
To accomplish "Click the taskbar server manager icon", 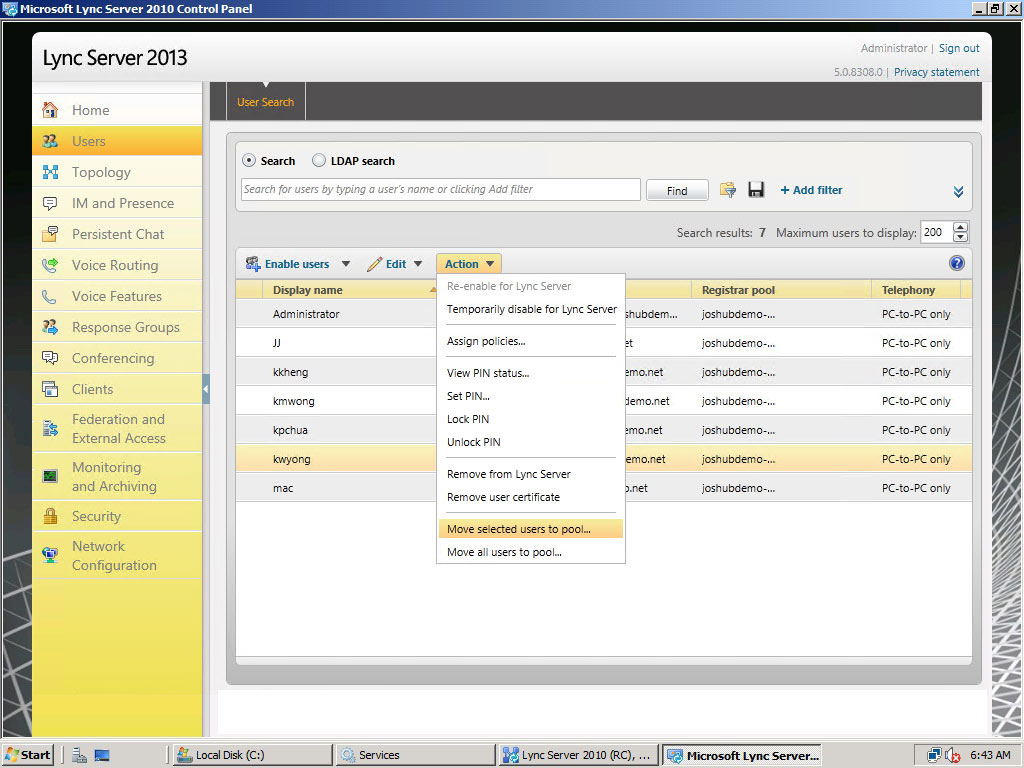I will pos(80,755).
